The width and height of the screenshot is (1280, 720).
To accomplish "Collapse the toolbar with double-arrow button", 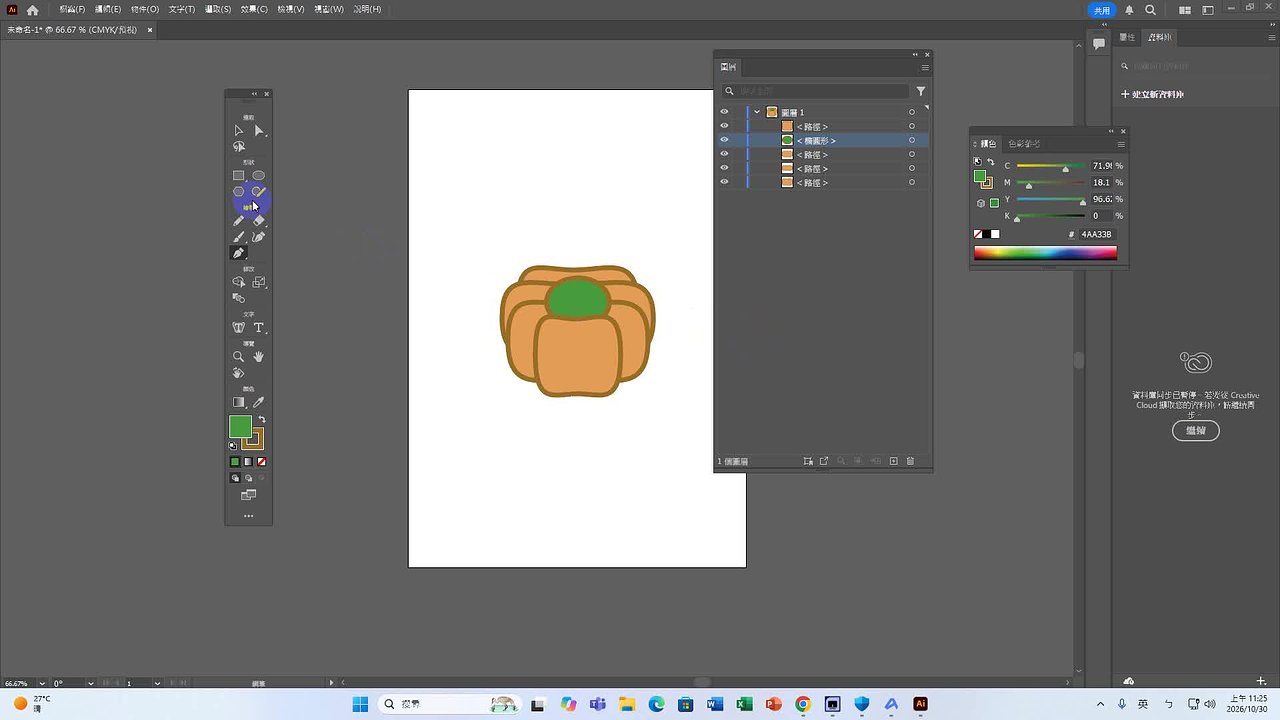I will tap(254, 94).
